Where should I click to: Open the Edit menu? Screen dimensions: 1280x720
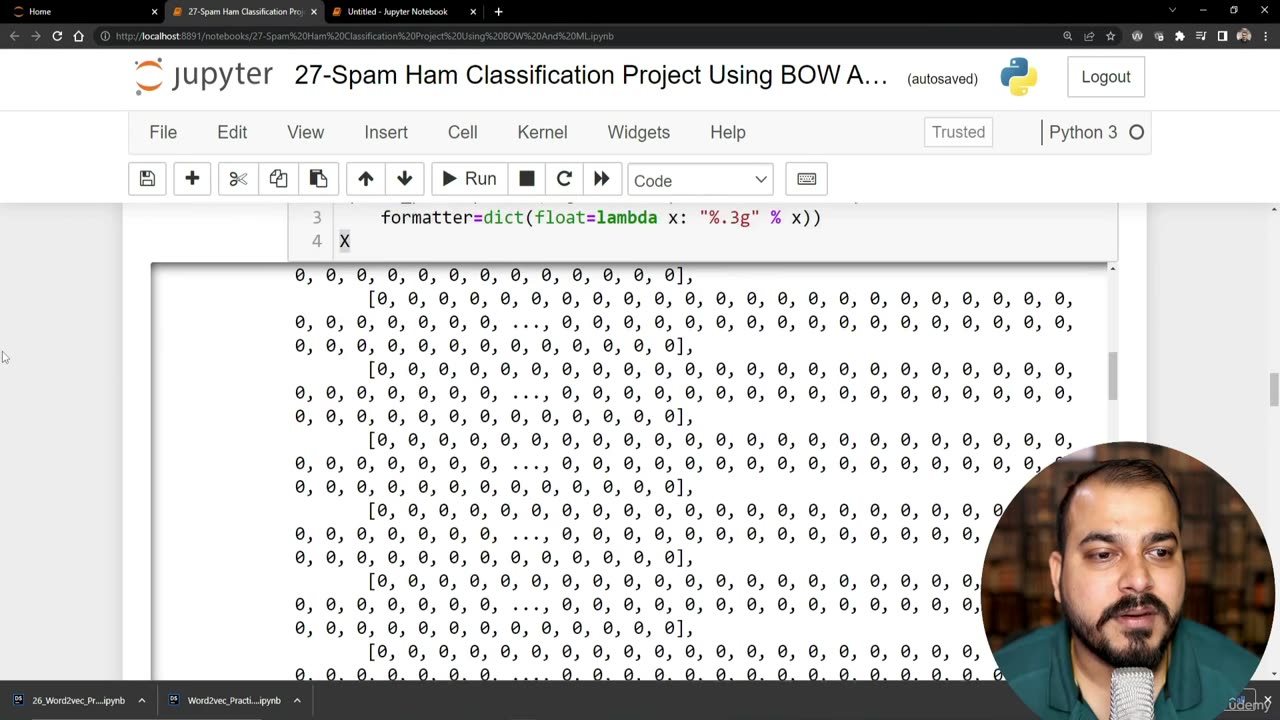click(x=232, y=132)
